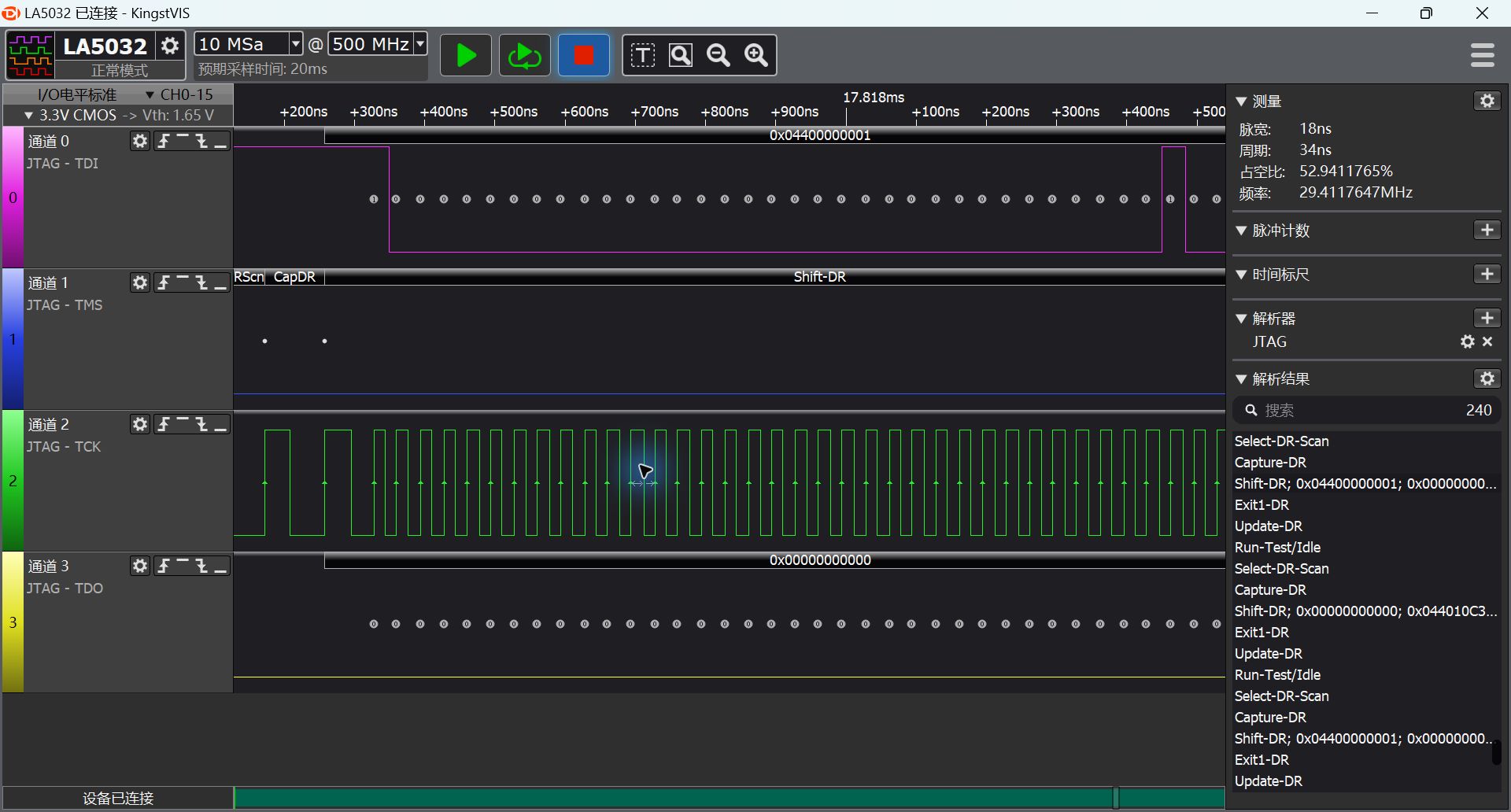Zoom in on the waveform view
This screenshot has height=812, width=1511.
[x=756, y=55]
